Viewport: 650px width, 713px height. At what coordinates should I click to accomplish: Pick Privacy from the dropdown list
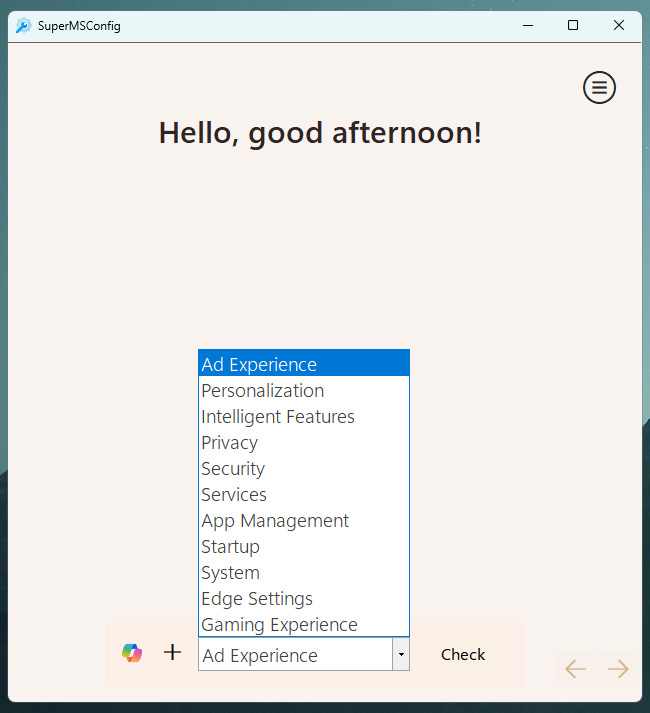304,442
